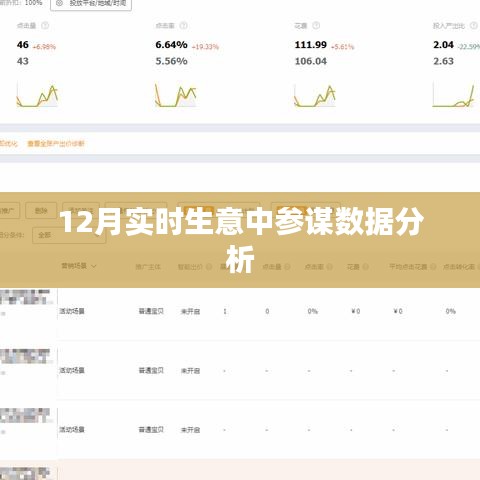480x480 pixels.
Task: Click 活动场景 in the row showing 0%
Action: 72,311
